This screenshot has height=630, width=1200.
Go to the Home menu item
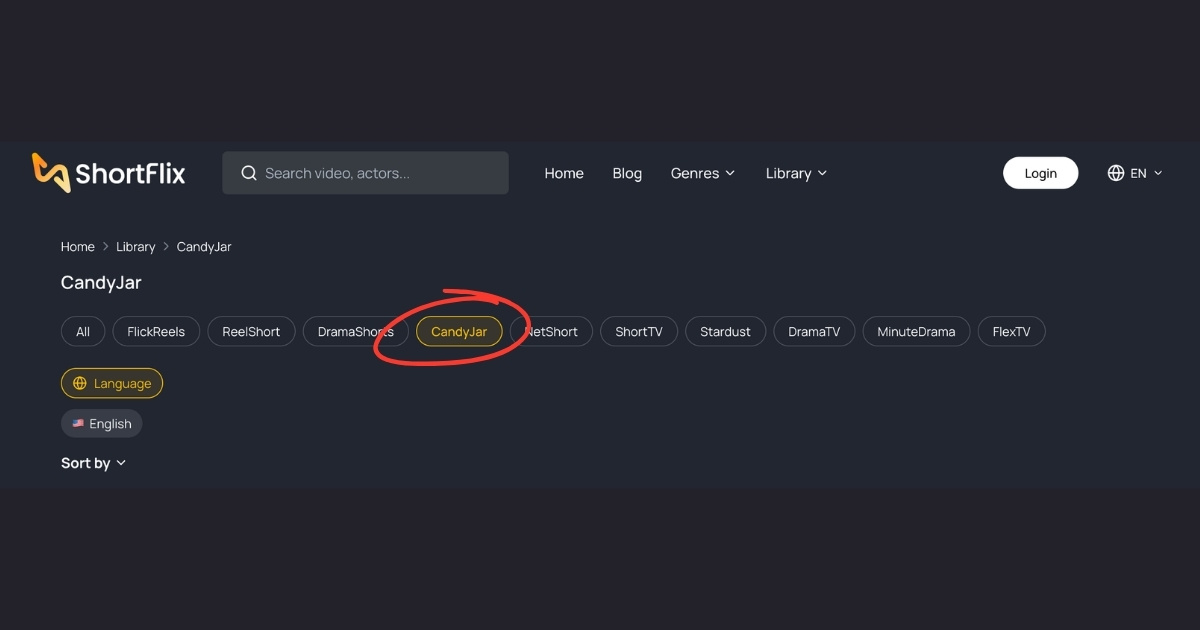pyautogui.click(x=564, y=172)
